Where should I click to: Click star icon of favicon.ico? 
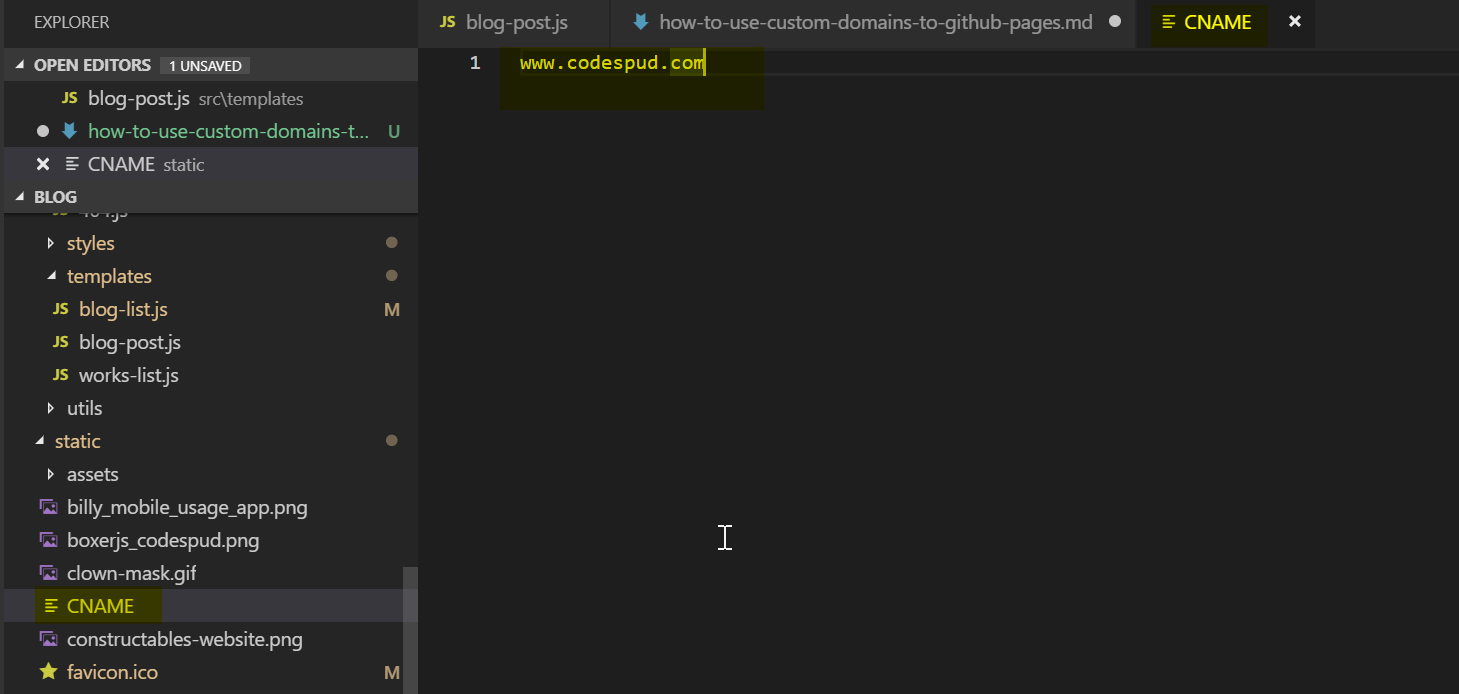48,672
